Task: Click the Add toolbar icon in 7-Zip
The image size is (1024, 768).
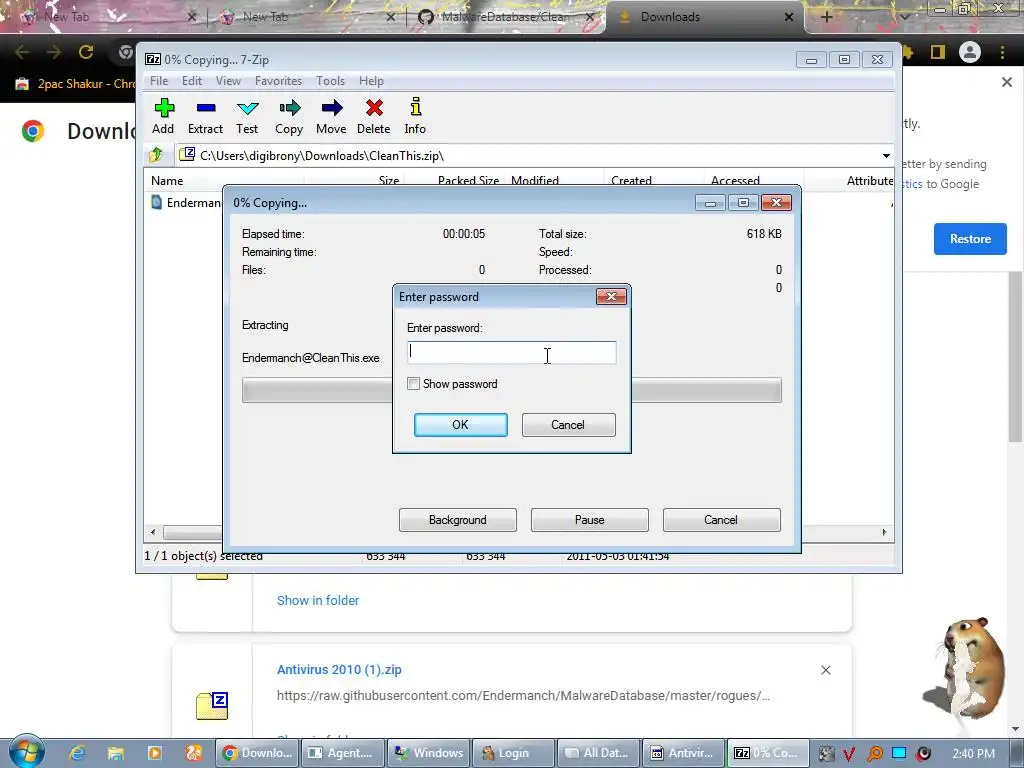Action: click(x=163, y=116)
